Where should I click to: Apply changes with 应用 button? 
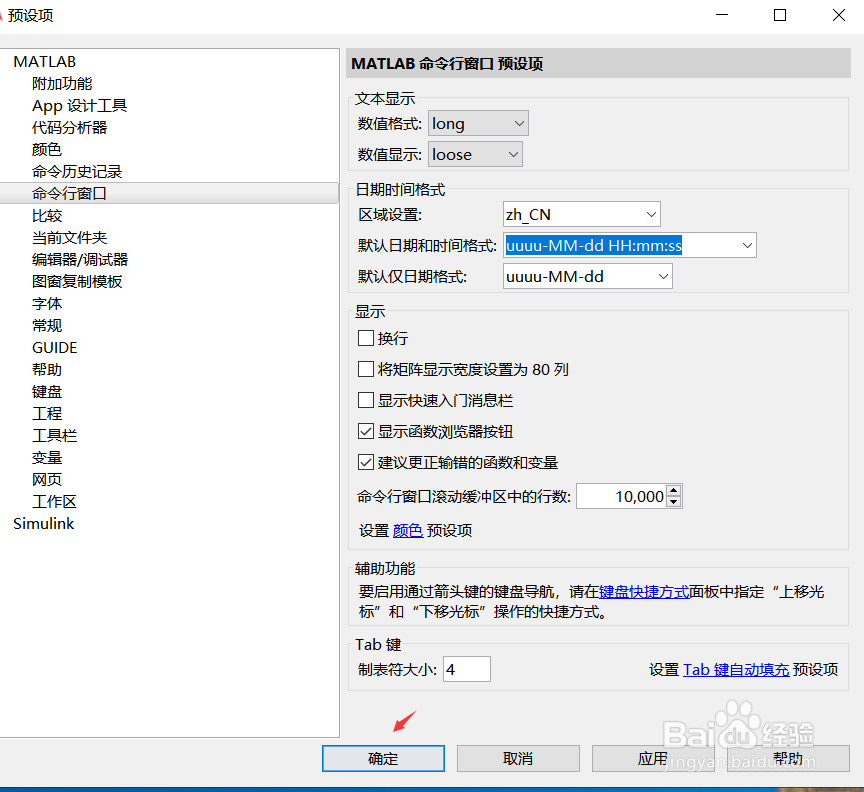[653, 758]
